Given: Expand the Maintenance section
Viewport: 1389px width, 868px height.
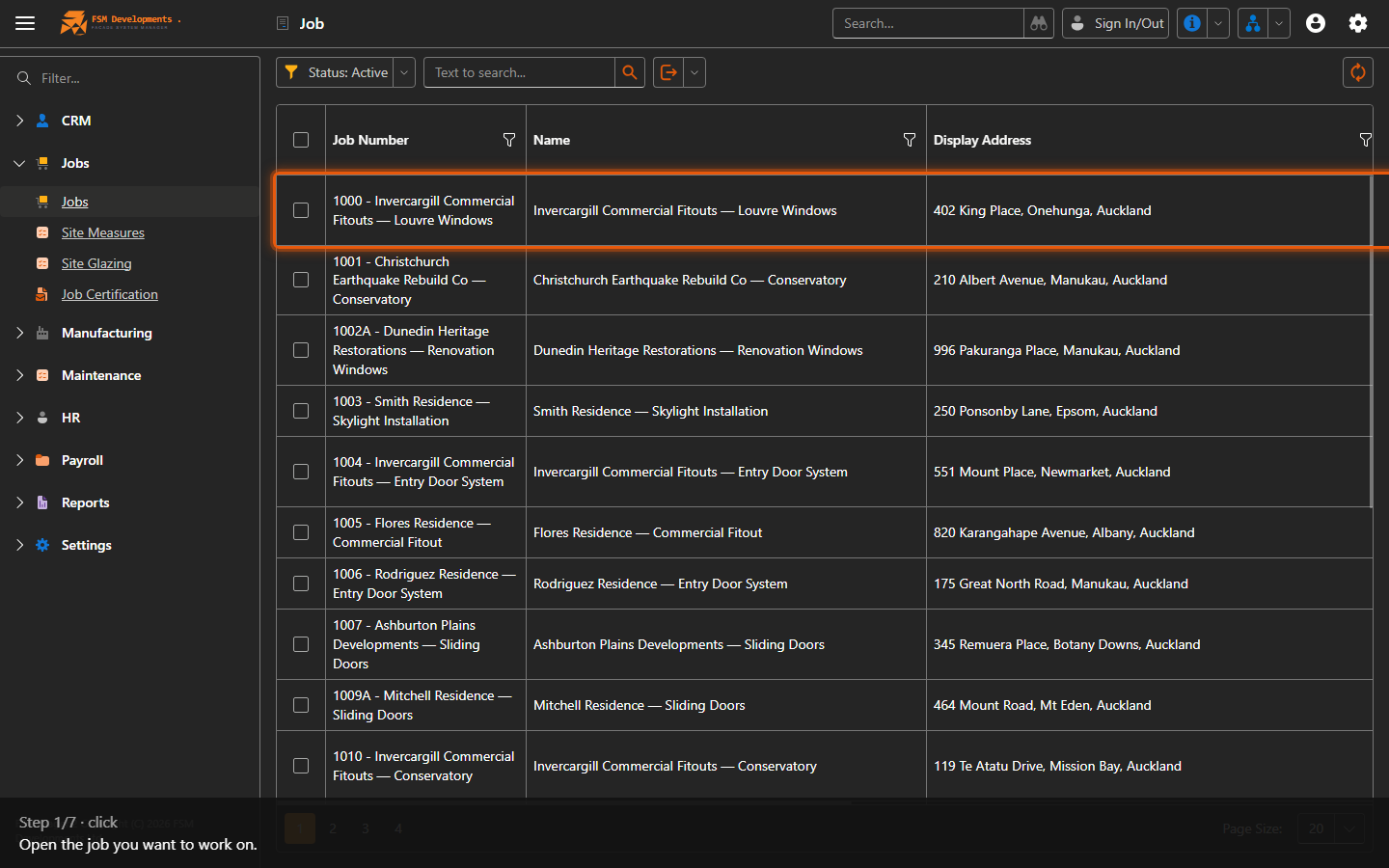Looking at the screenshot, I should pos(19,375).
